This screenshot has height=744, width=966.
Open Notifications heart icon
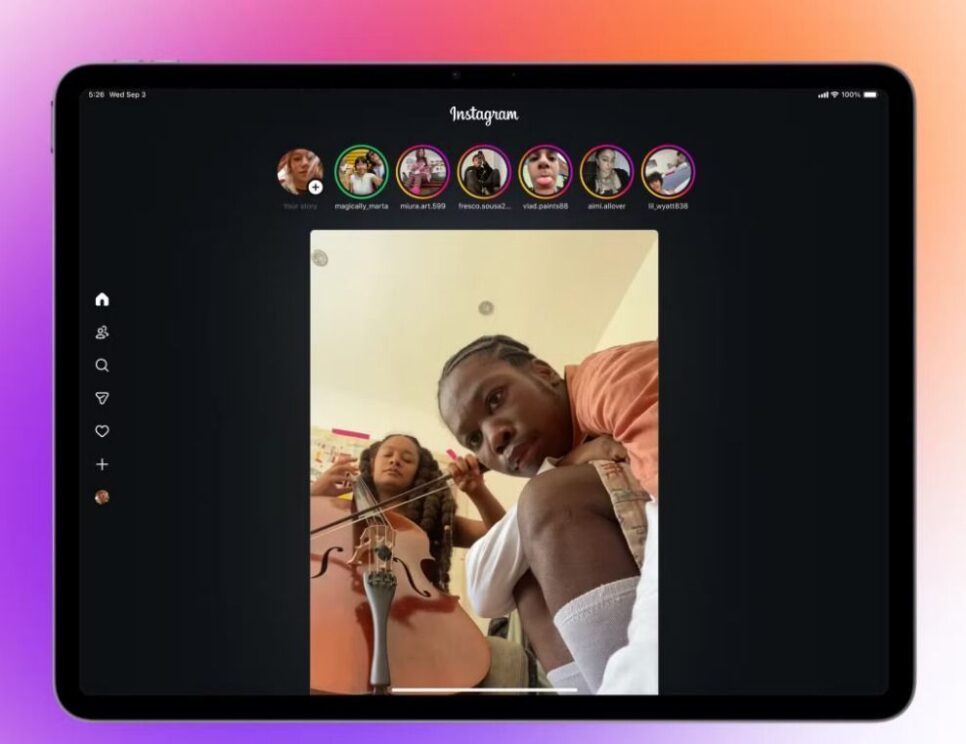coord(102,431)
